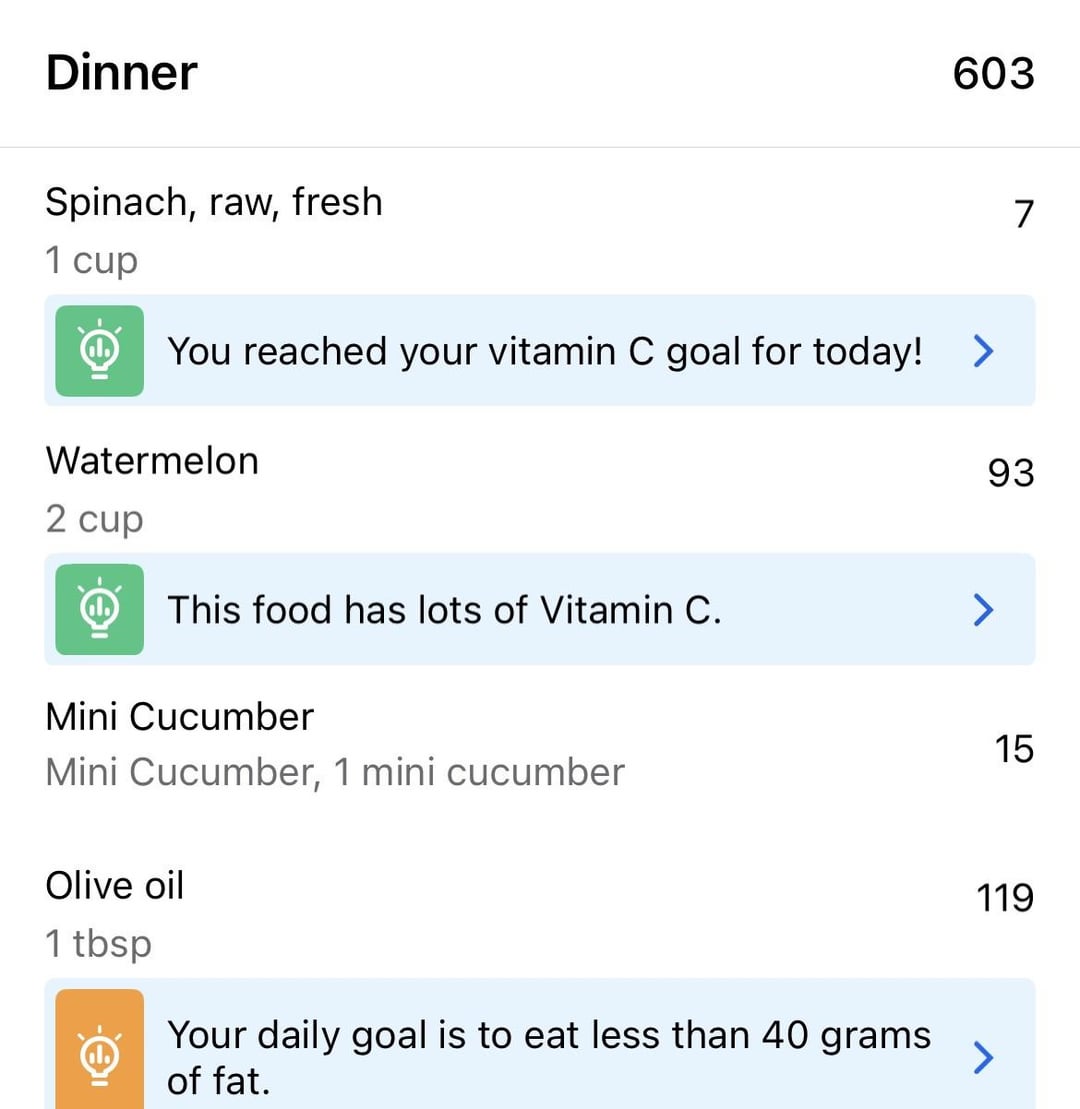Expand the 40 grams fat goal tip
Screen dimensions: 1080x1109
(x=983, y=1056)
